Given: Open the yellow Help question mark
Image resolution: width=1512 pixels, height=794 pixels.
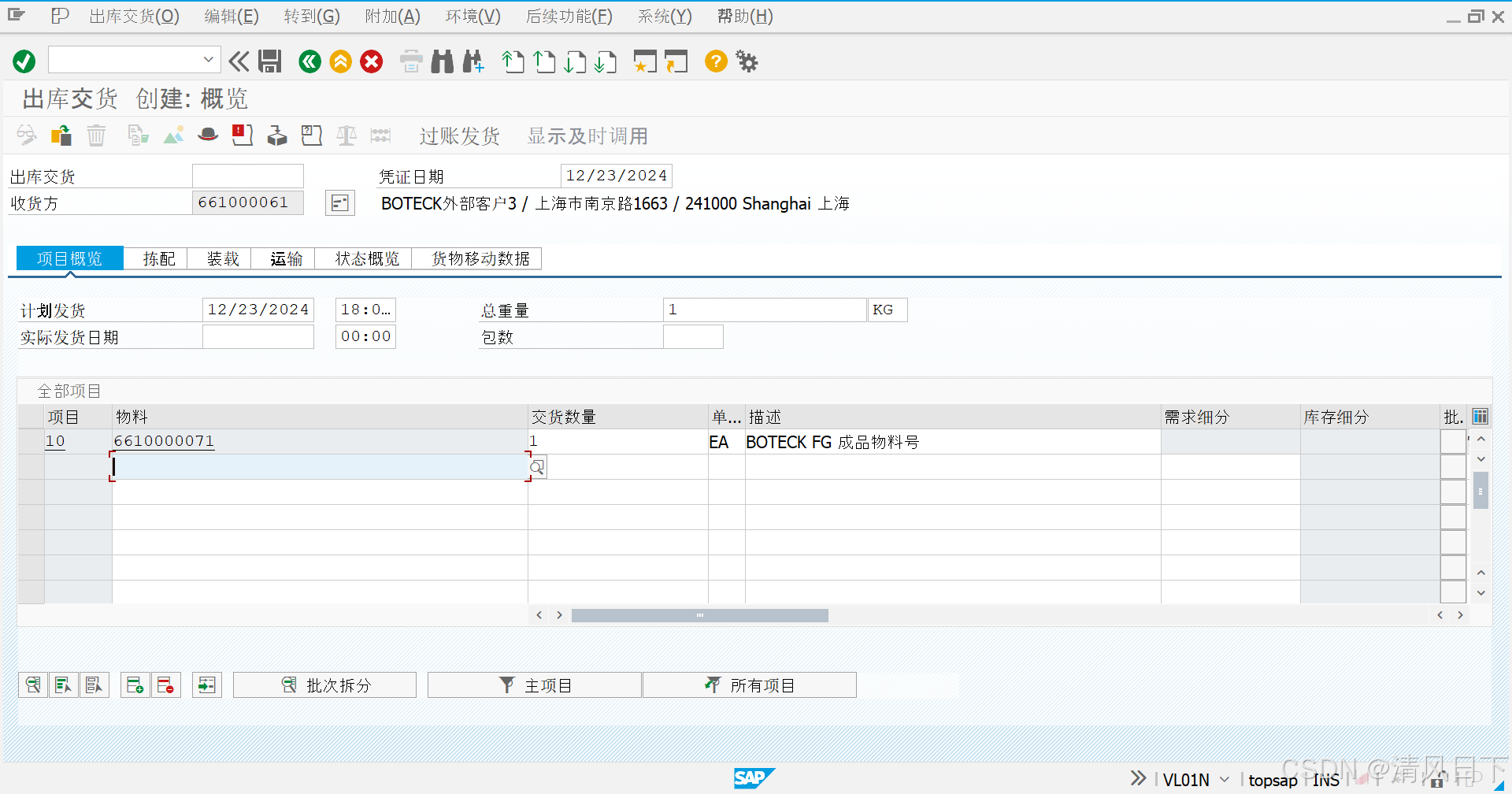Looking at the screenshot, I should tap(716, 61).
